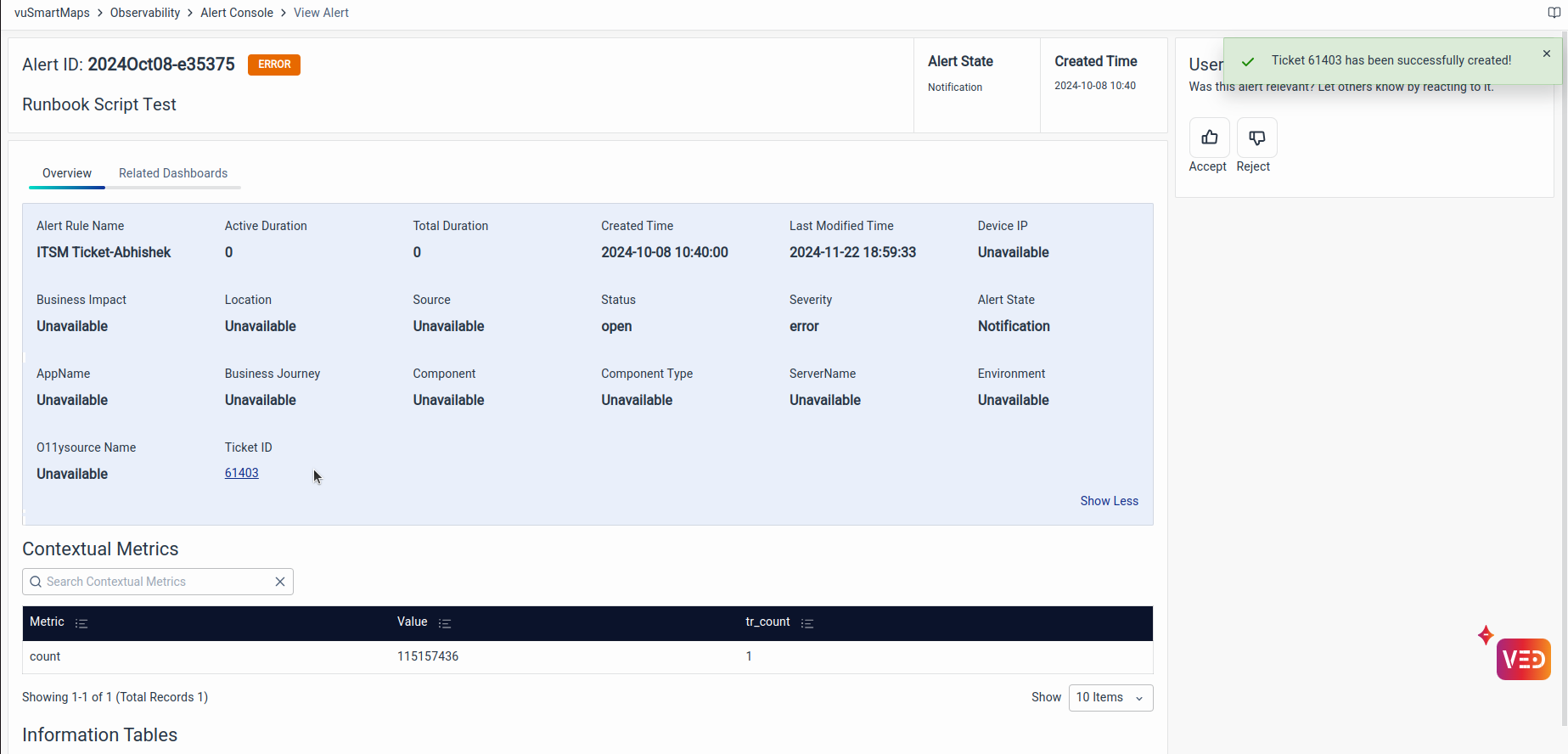Click the orange ERROR severity badge
This screenshot has width=1568, height=754.
point(273,65)
